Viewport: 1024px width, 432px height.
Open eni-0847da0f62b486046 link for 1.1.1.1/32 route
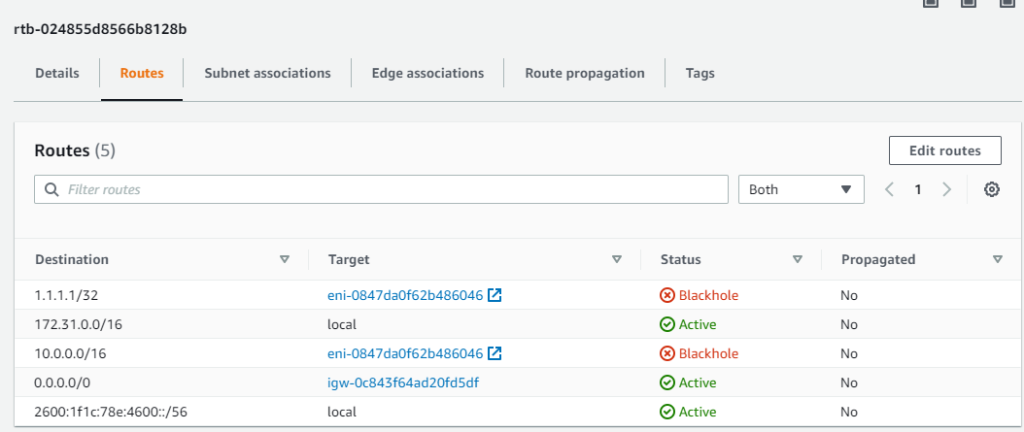405,295
